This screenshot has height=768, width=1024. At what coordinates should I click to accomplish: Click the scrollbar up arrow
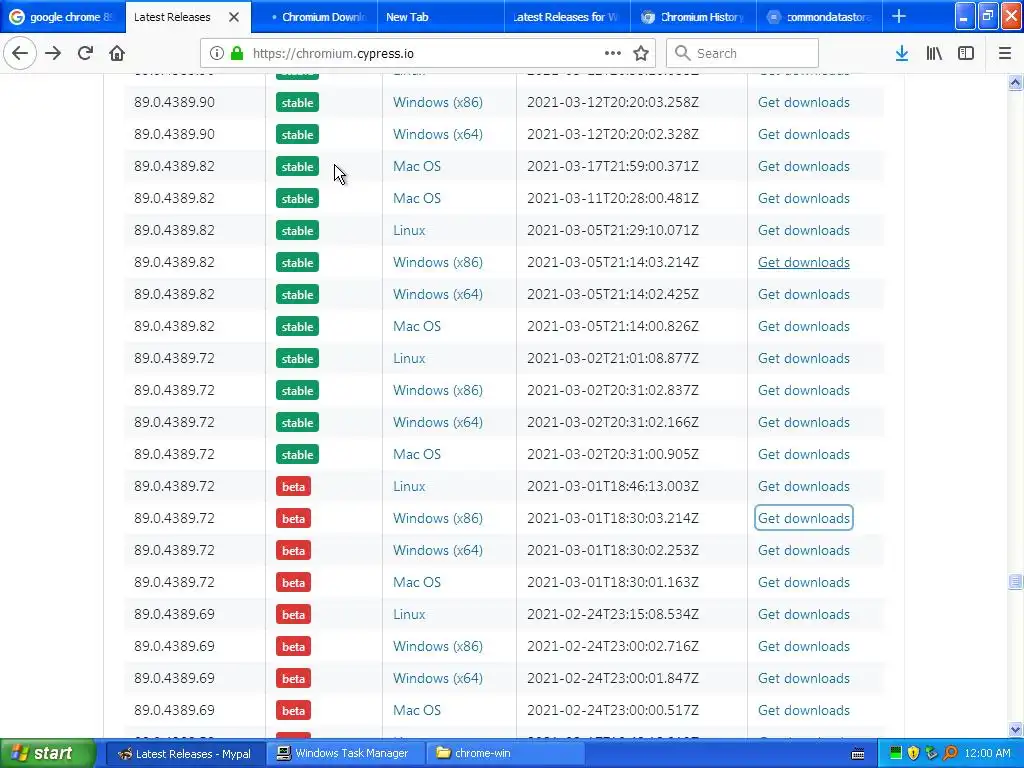coord(1015,82)
